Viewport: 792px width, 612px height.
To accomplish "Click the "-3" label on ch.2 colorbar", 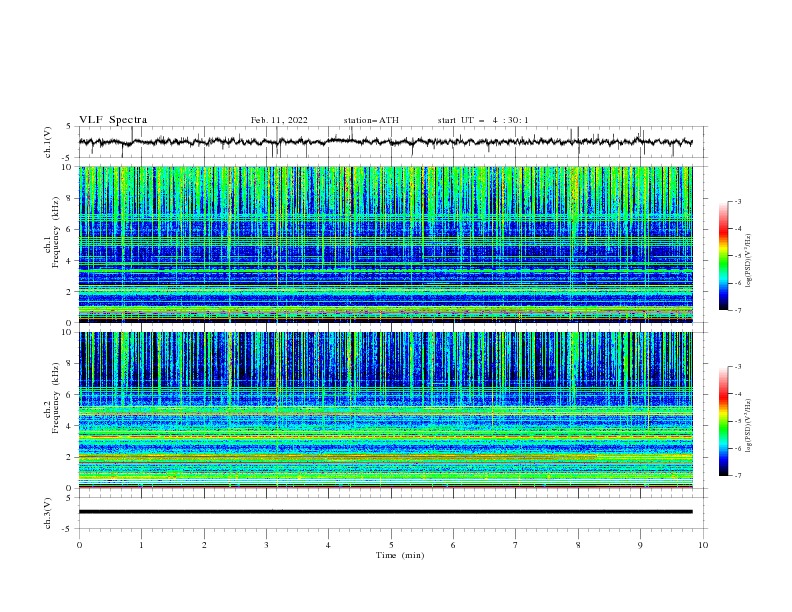I will pyautogui.click(x=738, y=367).
